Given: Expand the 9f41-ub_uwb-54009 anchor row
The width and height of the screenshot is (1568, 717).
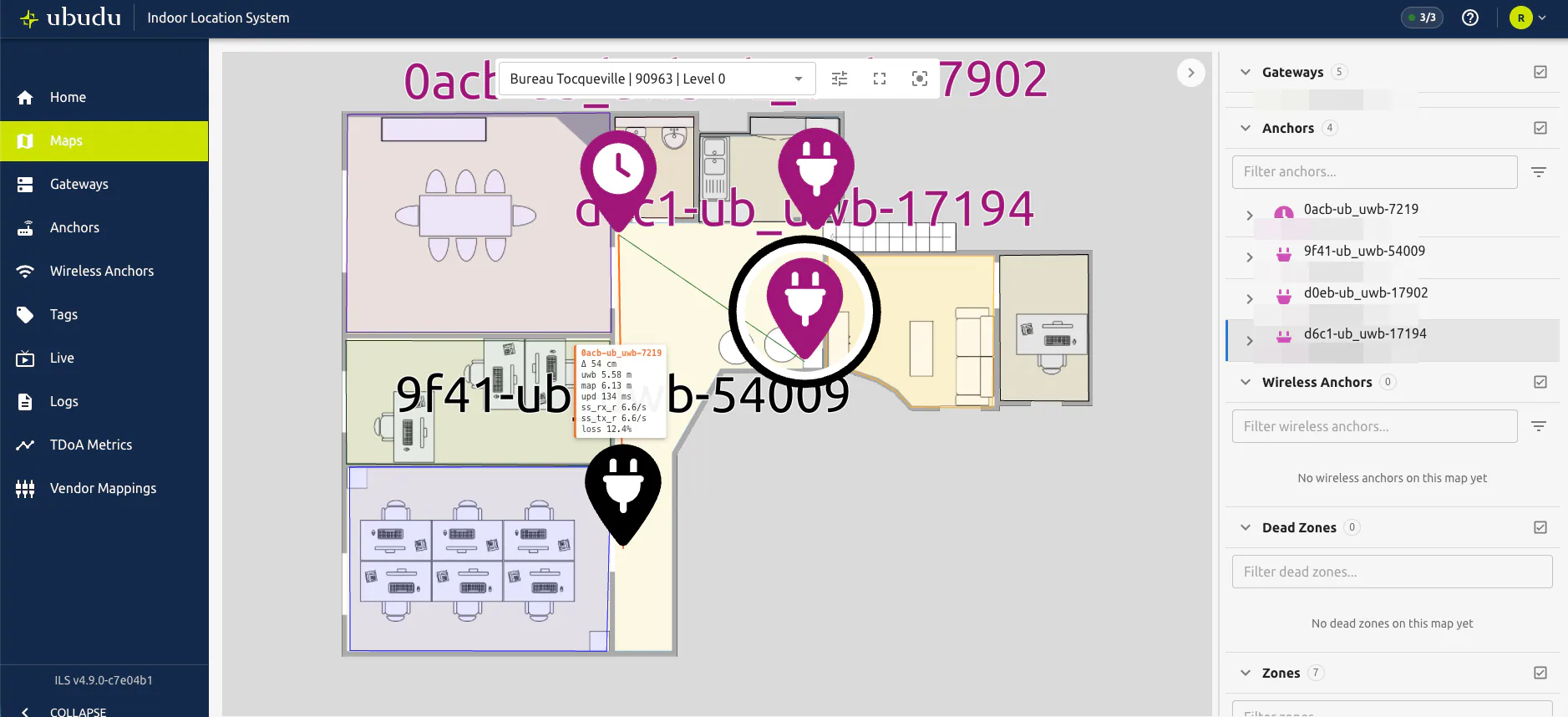Looking at the screenshot, I should click(x=1250, y=257).
